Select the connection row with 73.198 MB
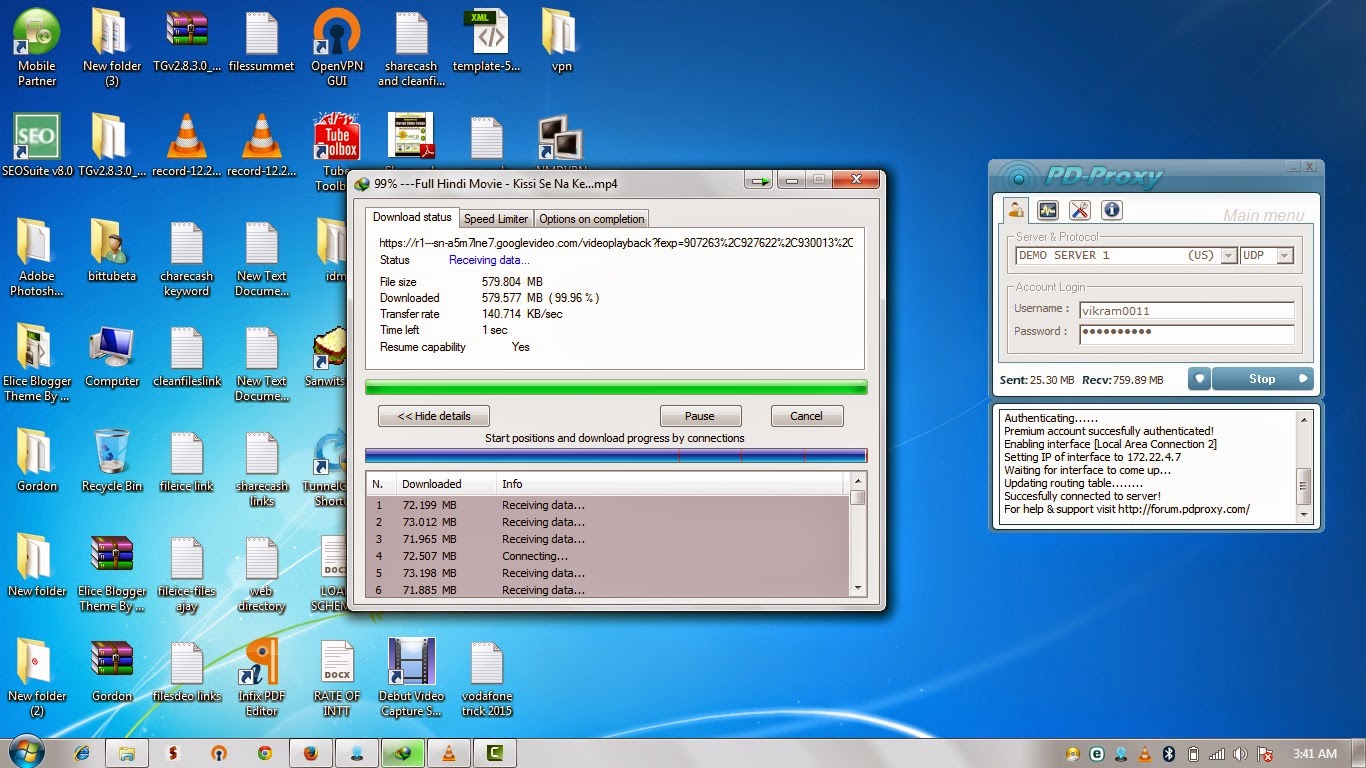Image resolution: width=1366 pixels, height=768 pixels. pos(607,573)
